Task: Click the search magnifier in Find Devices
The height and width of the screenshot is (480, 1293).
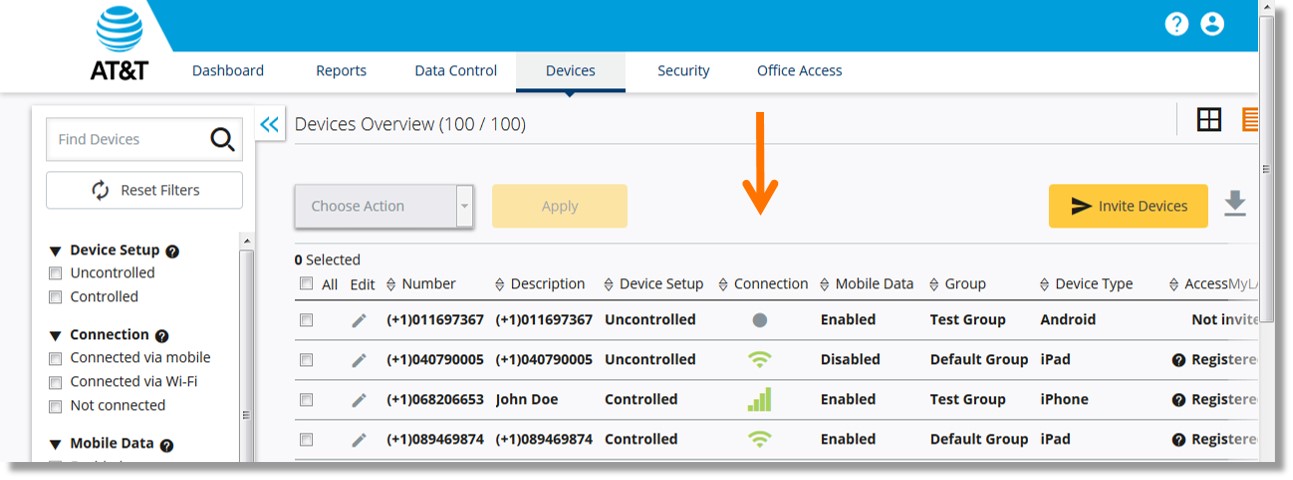Action: 222,139
